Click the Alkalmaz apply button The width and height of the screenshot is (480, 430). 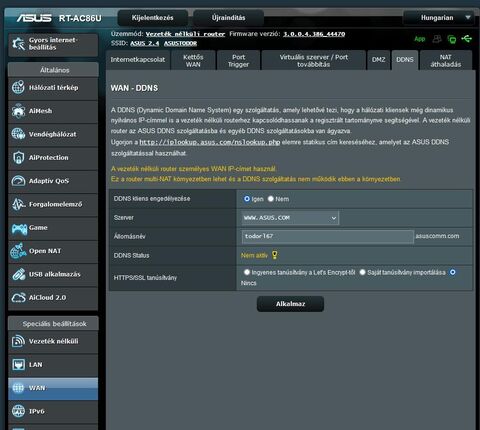click(x=290, y=304)
